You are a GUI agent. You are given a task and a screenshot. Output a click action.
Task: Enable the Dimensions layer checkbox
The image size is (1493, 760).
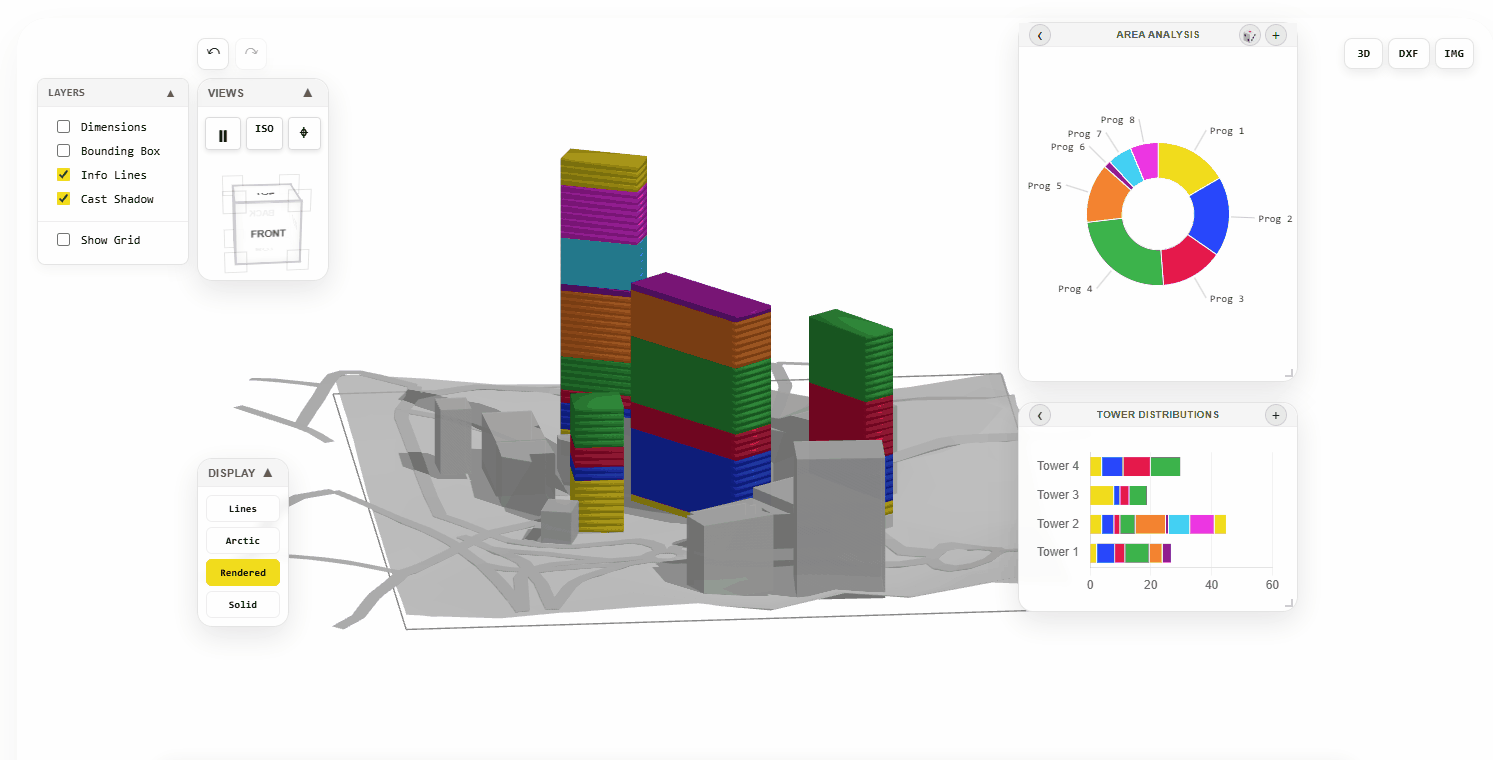64,127
